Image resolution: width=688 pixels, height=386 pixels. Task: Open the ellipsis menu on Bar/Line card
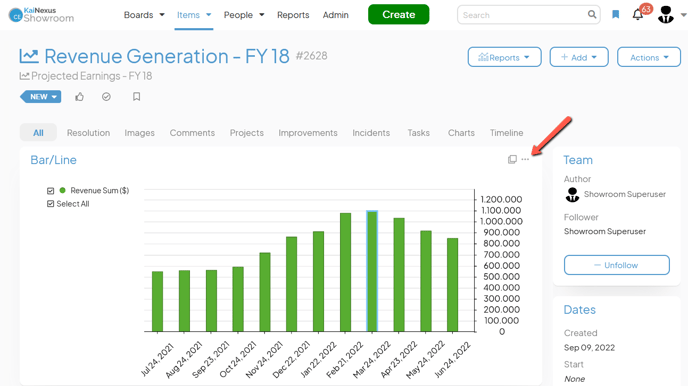pos(525,159)
